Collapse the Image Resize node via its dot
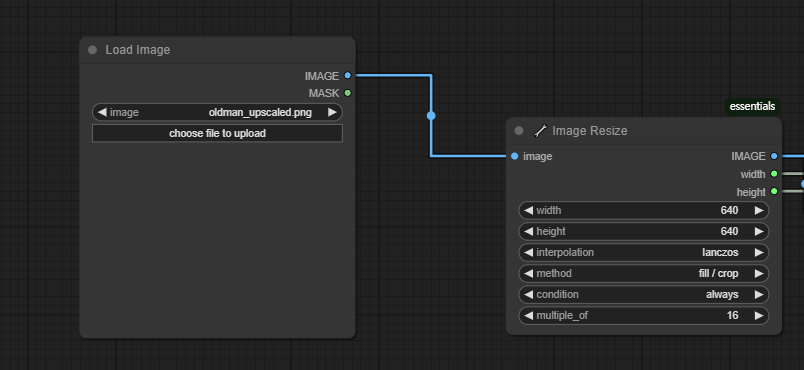The image size is (804, 370). pyautogui.click(x=519, y=131)
